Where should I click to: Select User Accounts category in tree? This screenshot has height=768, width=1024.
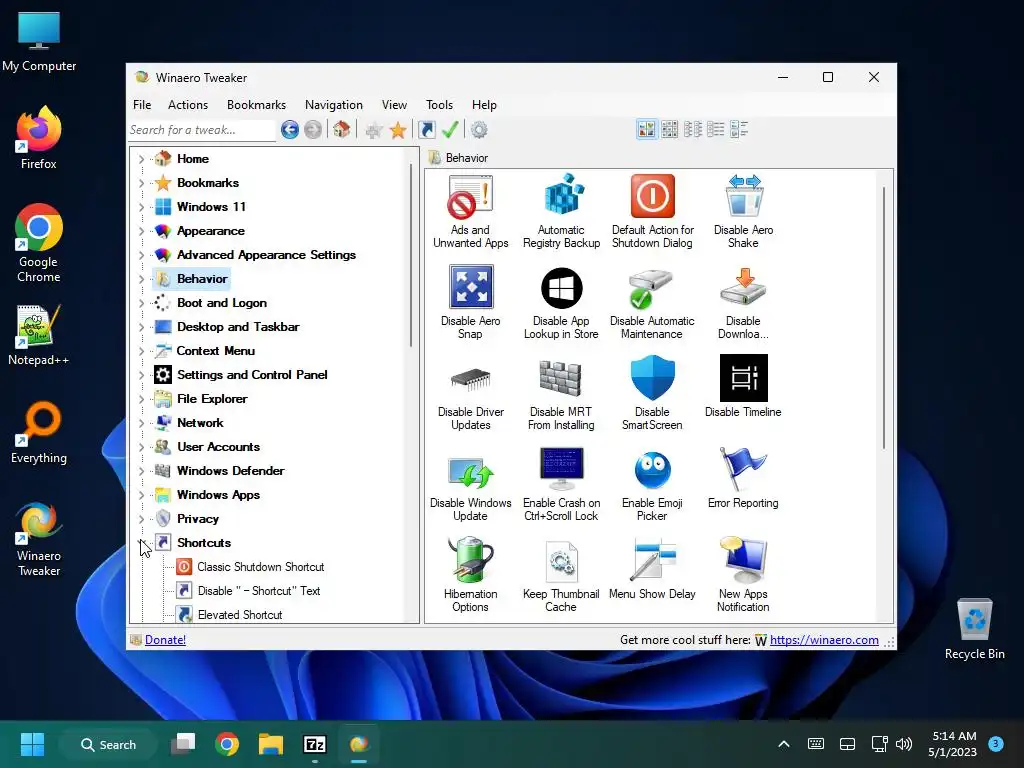coord(218,447)
